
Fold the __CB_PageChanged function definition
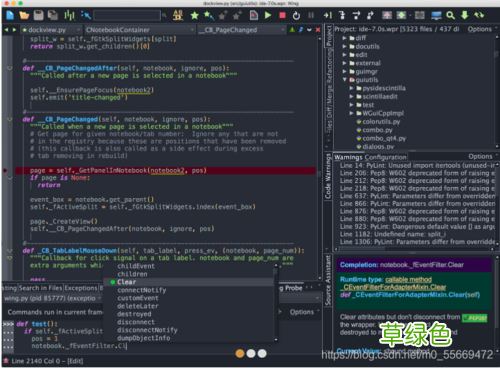10,119
